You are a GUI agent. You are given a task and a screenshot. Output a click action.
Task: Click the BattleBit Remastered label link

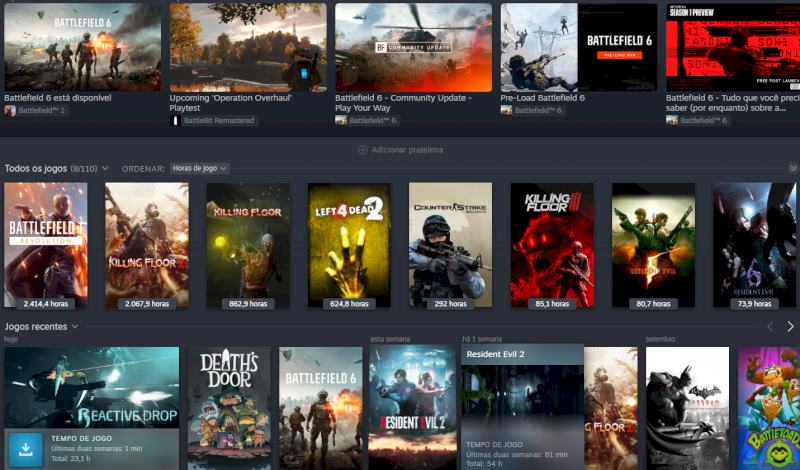click(219, 120)
